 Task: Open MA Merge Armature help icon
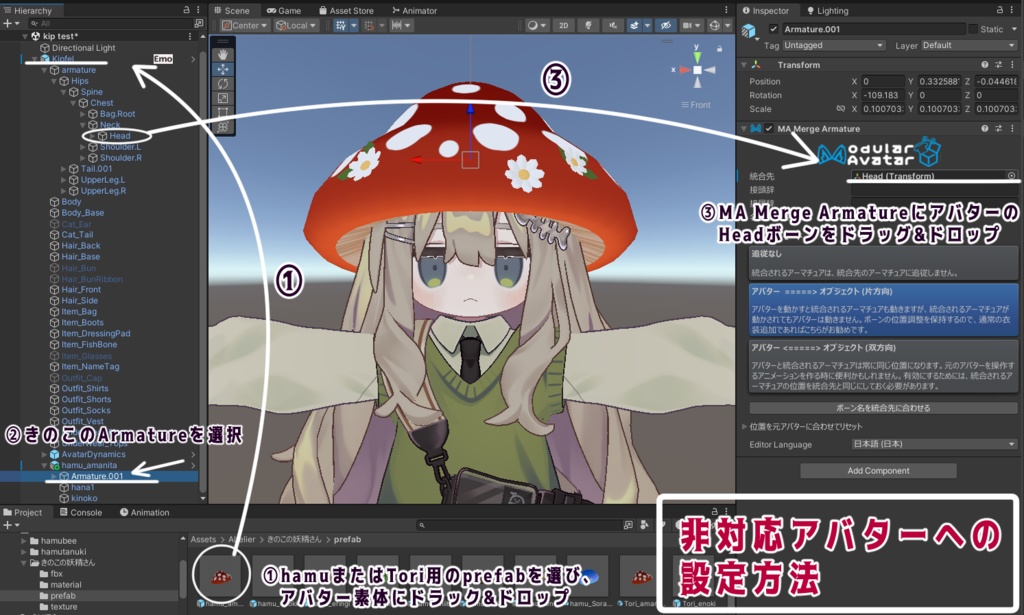(x=984, y=129)
